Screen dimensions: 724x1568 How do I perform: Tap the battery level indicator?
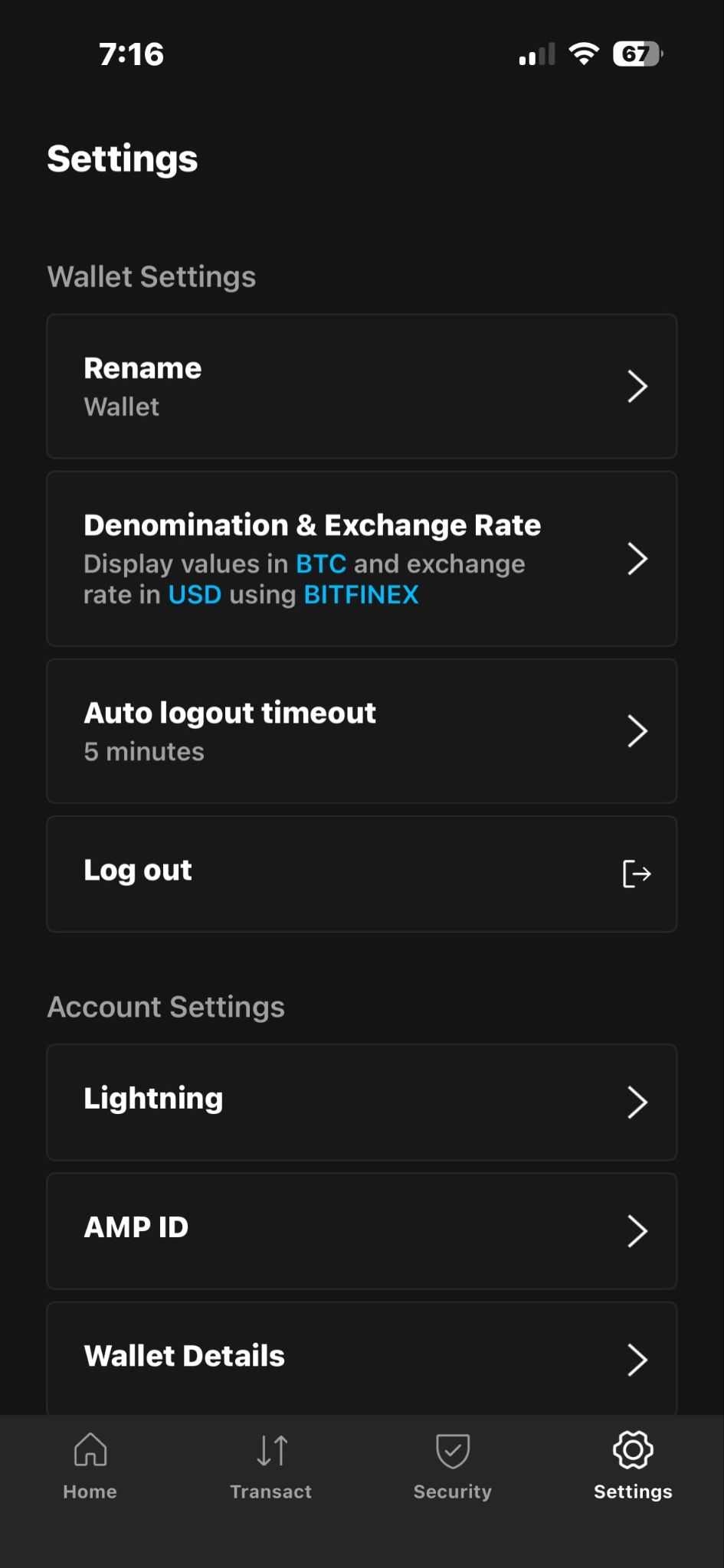point(637,54)
